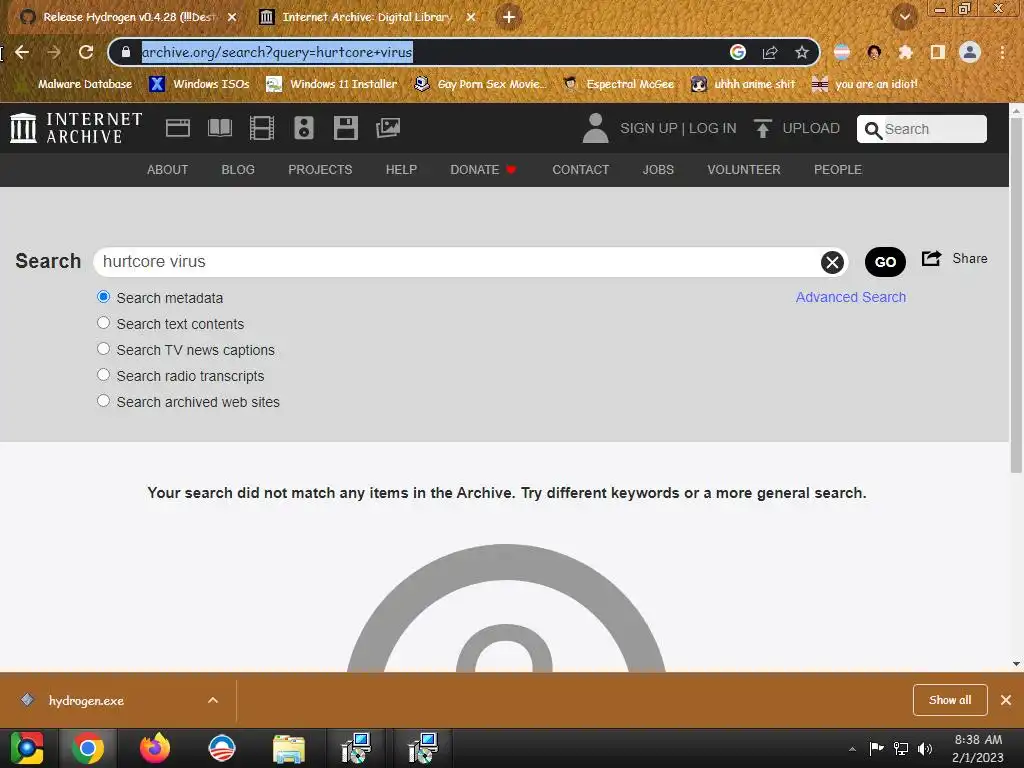This screenshot has width=1024, height=768.
Task: Click the browser Back arrow
Action: click(22, 52)
